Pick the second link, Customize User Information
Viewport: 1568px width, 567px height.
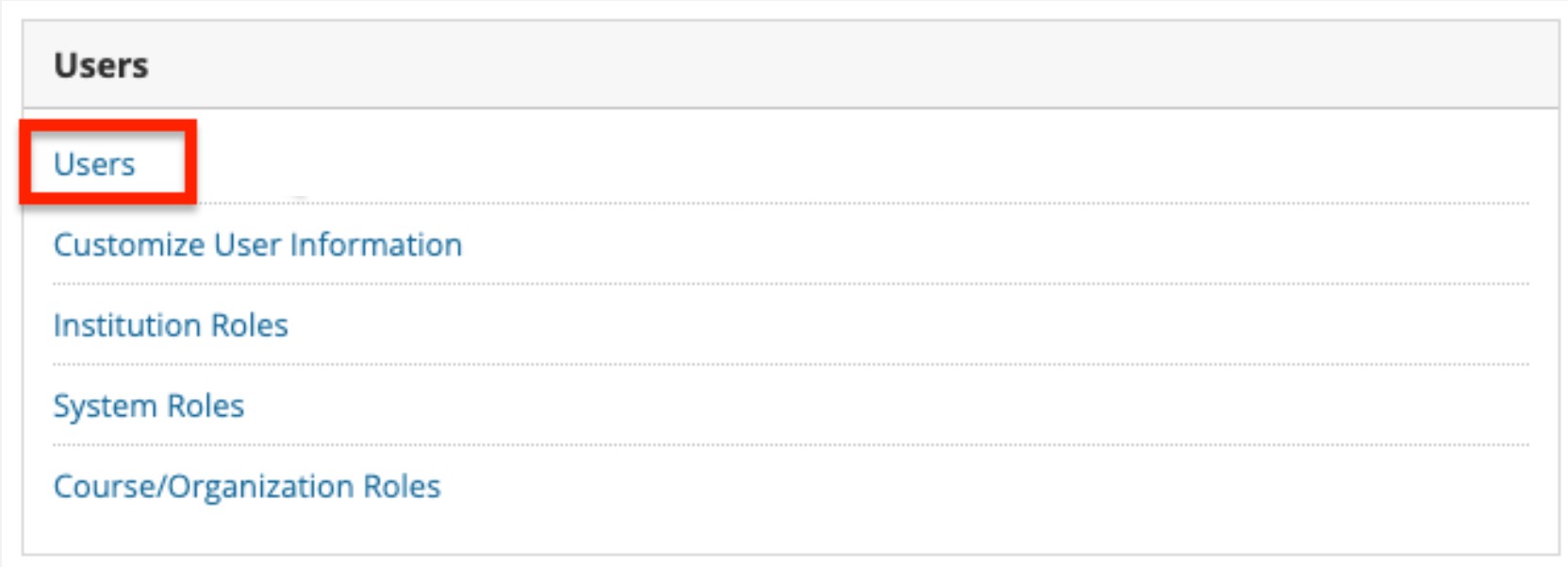pyautogui.click(x=257, y=245)
